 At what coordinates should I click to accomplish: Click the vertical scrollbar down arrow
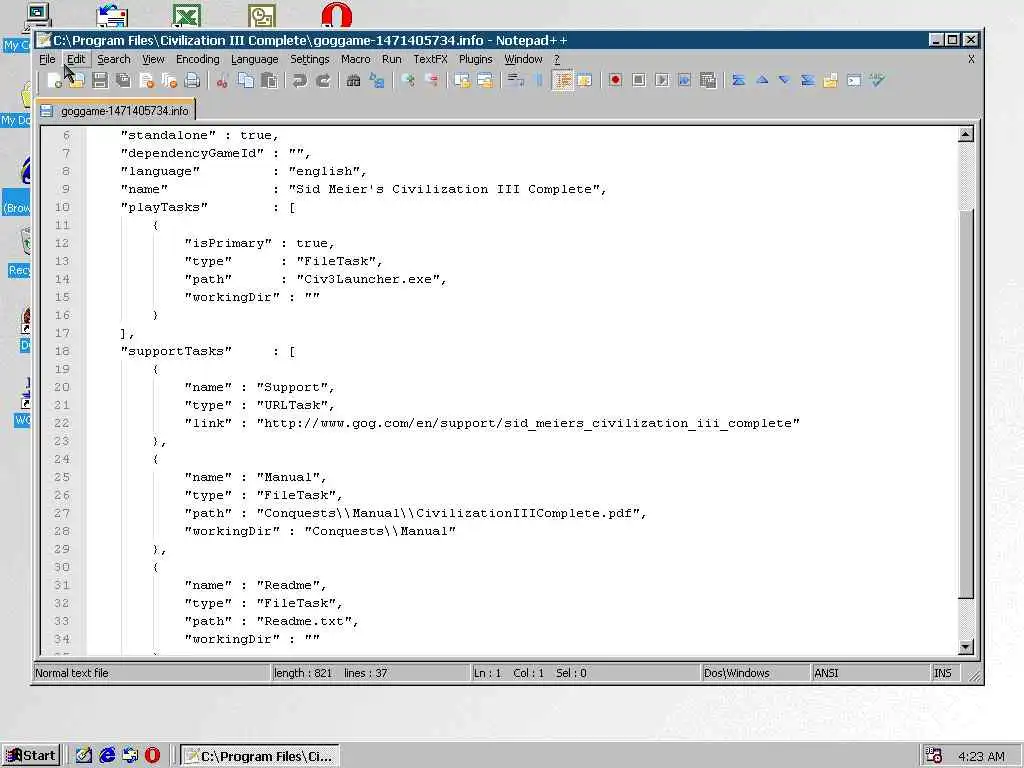coord(966,647)
